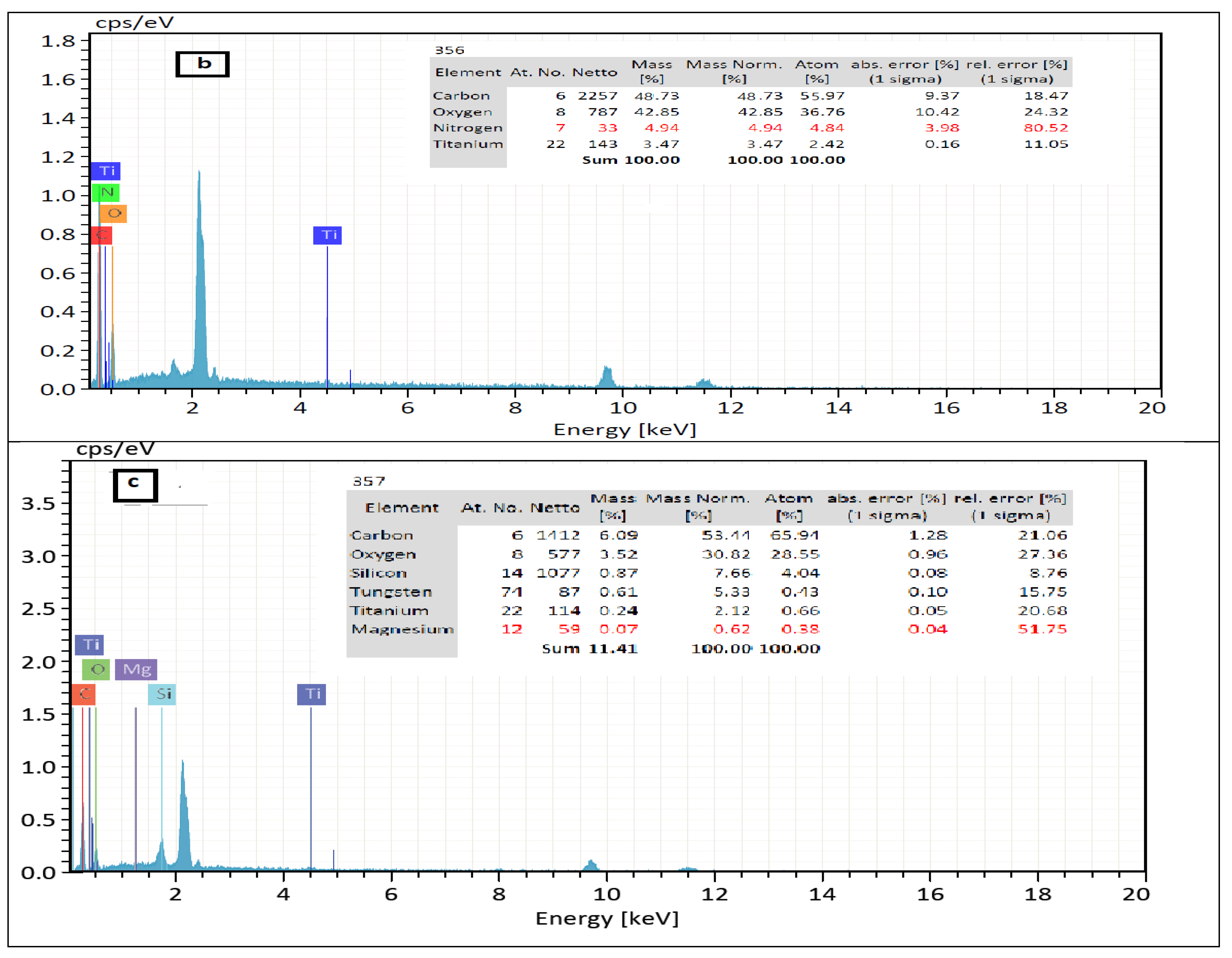Image resolution: width=1232 pixels, height=958 pixels.
Task: Click the green O element label in spectrum c
Action: 96,669
